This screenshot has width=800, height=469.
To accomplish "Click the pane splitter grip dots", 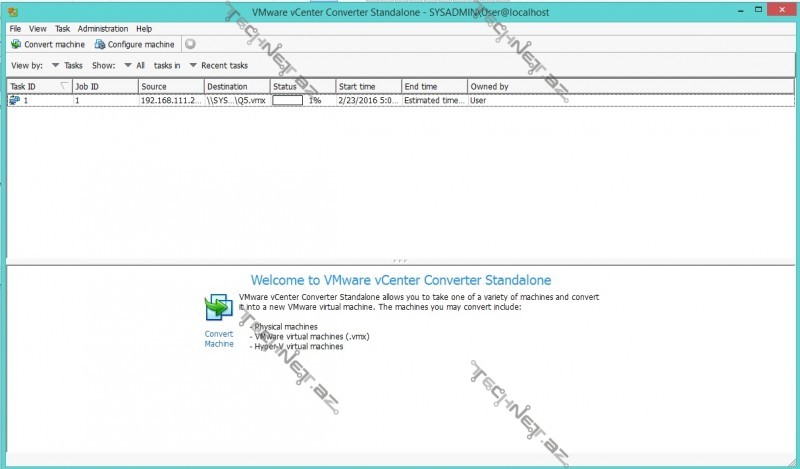I will click(x=400, y=259).
